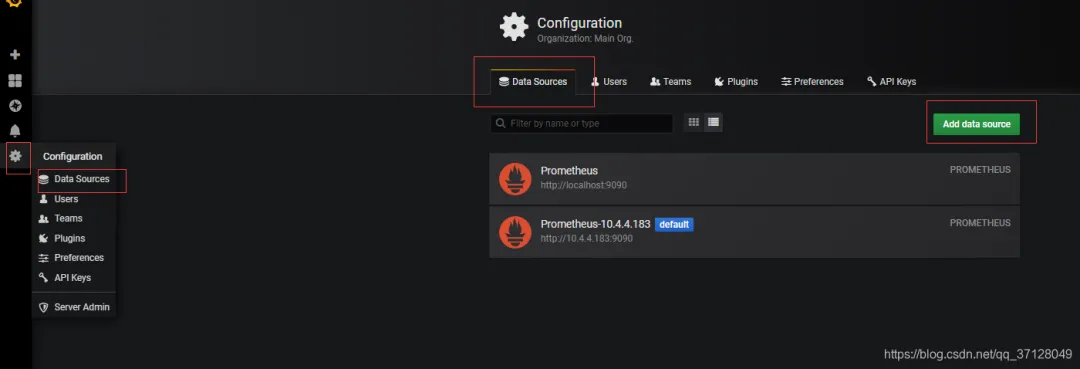Switch to list view layout
The image size is (1080, 369).
[x=713, y=123]
